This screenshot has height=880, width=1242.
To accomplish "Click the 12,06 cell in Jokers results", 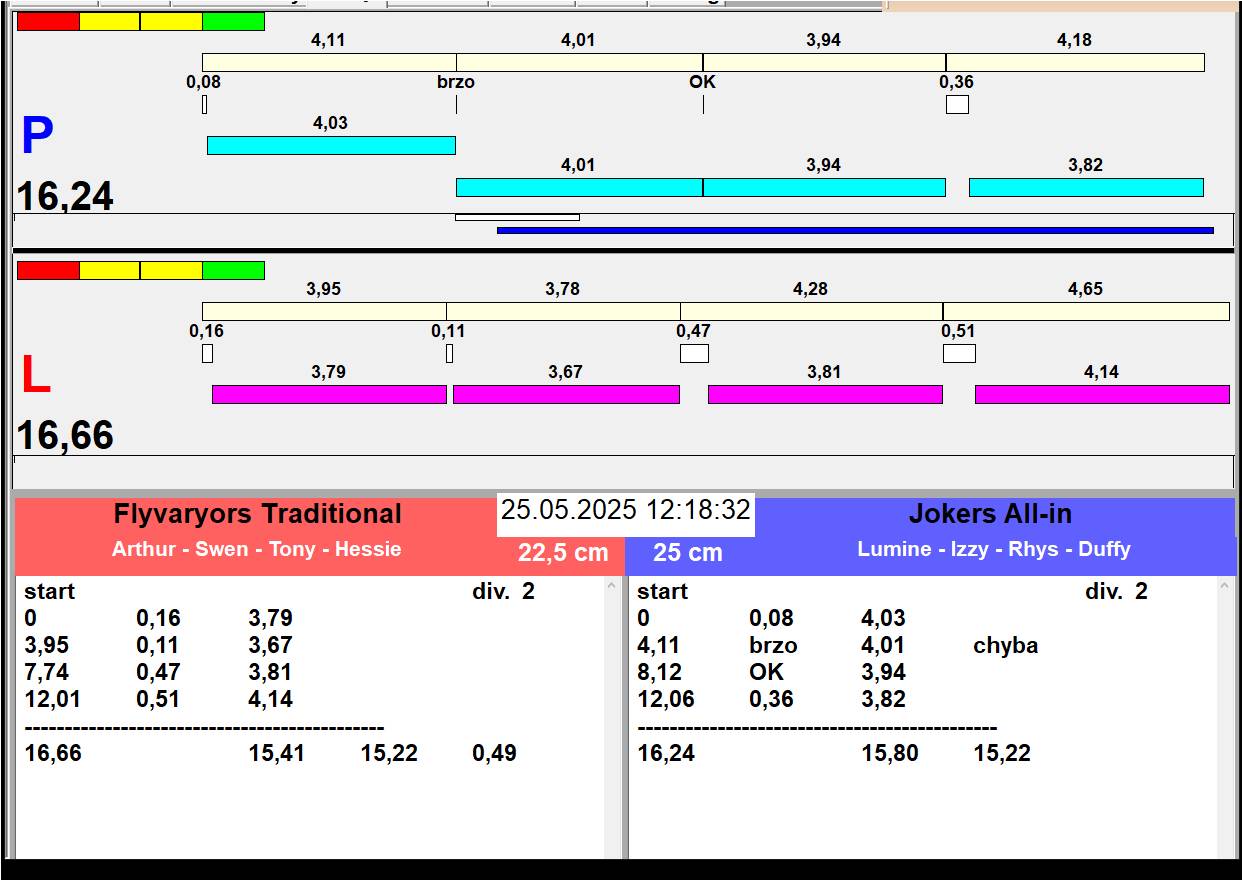I will click(666, 700).
